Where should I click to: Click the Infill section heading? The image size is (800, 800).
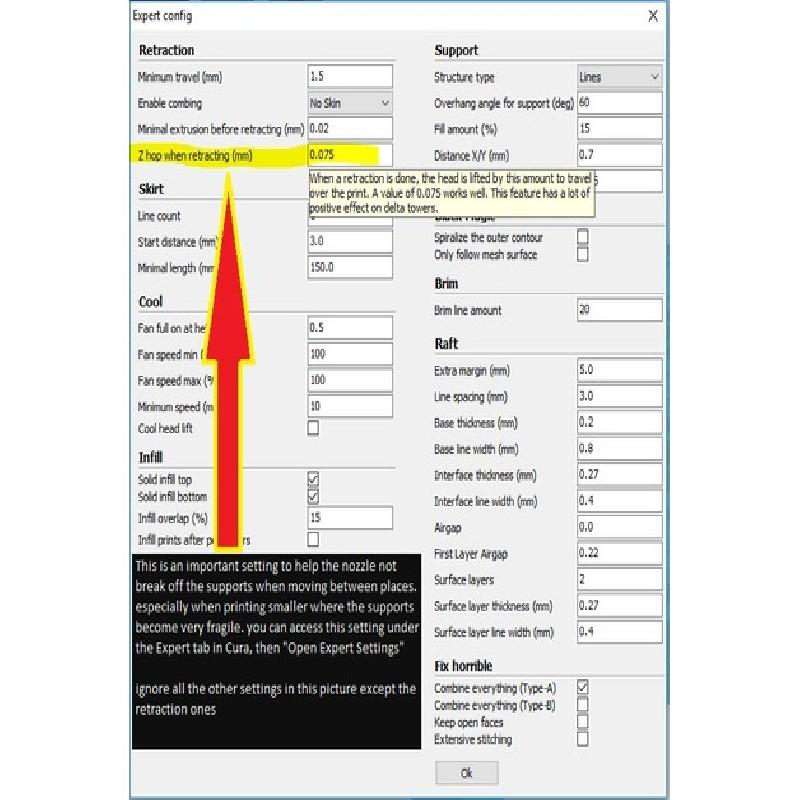[151, 457]
